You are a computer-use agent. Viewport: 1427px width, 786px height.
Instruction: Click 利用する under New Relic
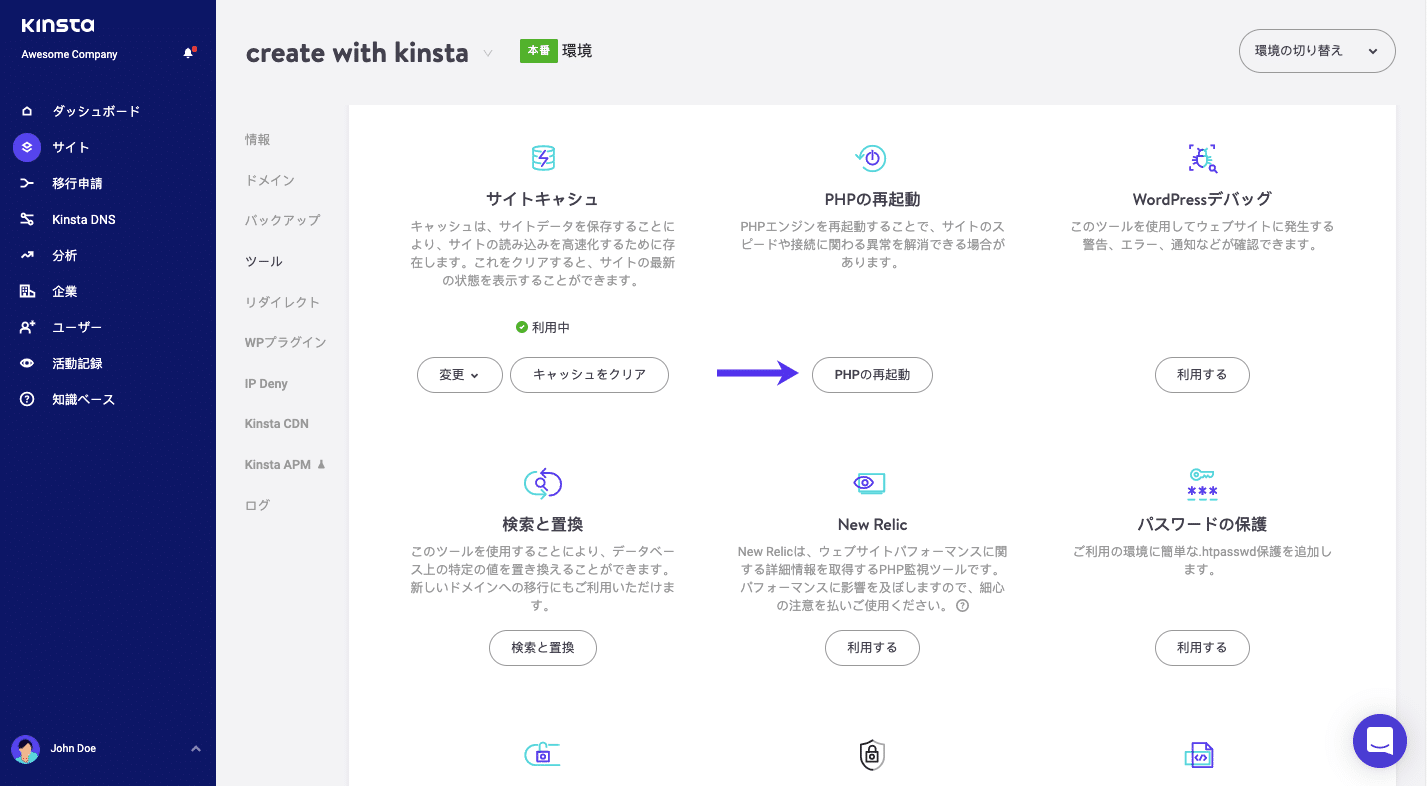point(870,647)
